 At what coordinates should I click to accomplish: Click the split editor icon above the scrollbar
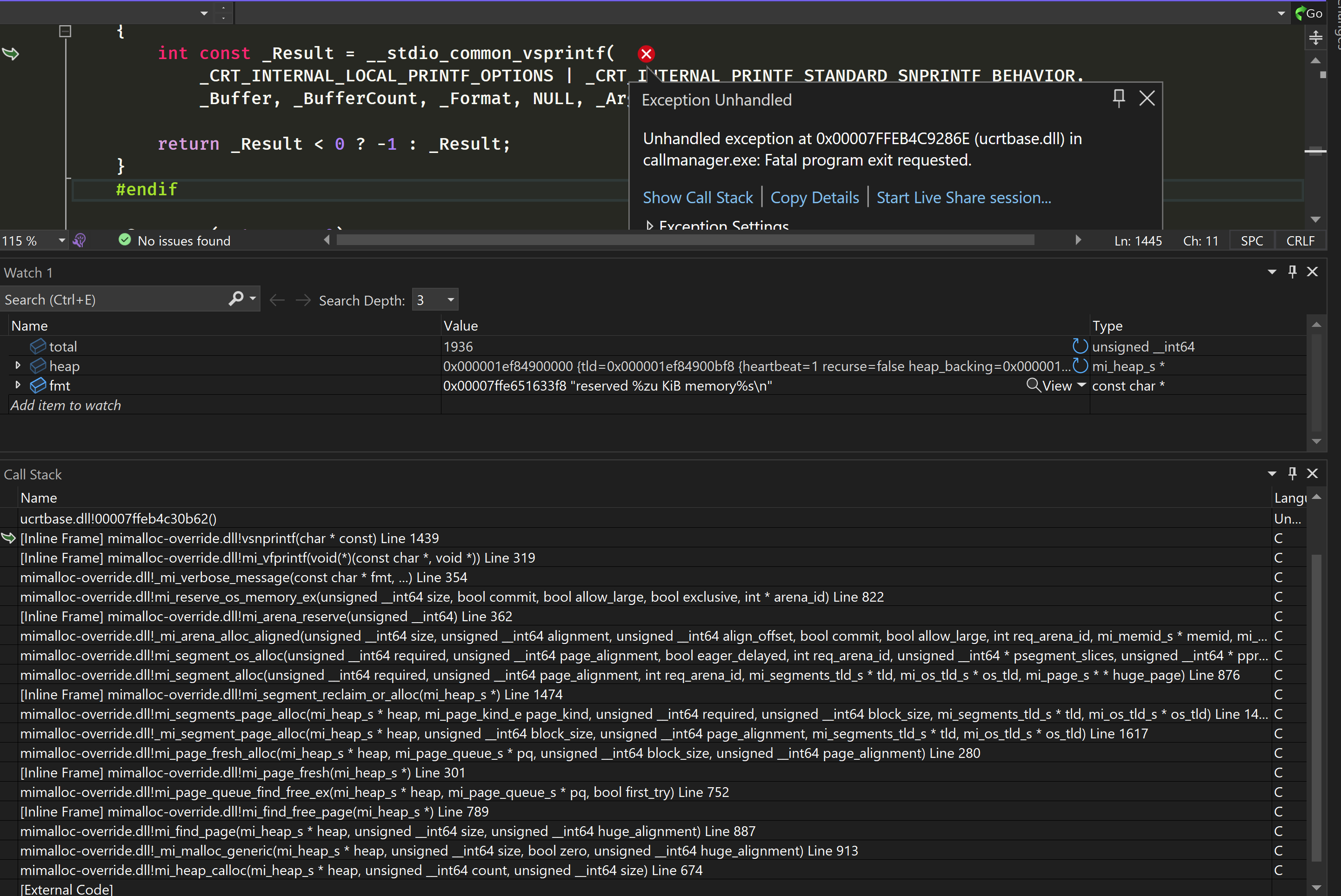click(1316, 38)
